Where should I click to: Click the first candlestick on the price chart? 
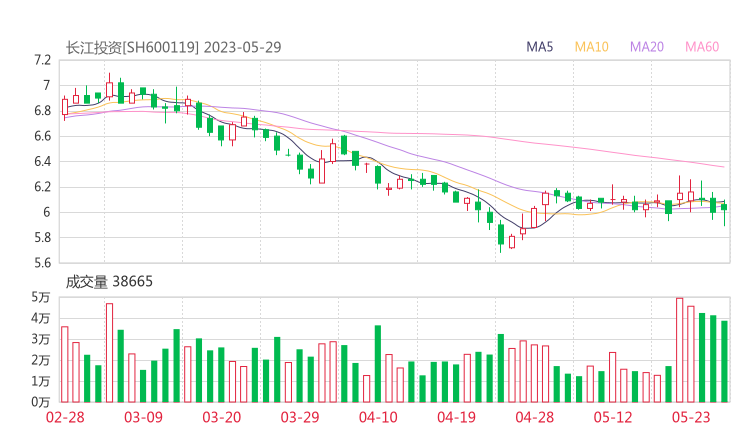[65, 107]
